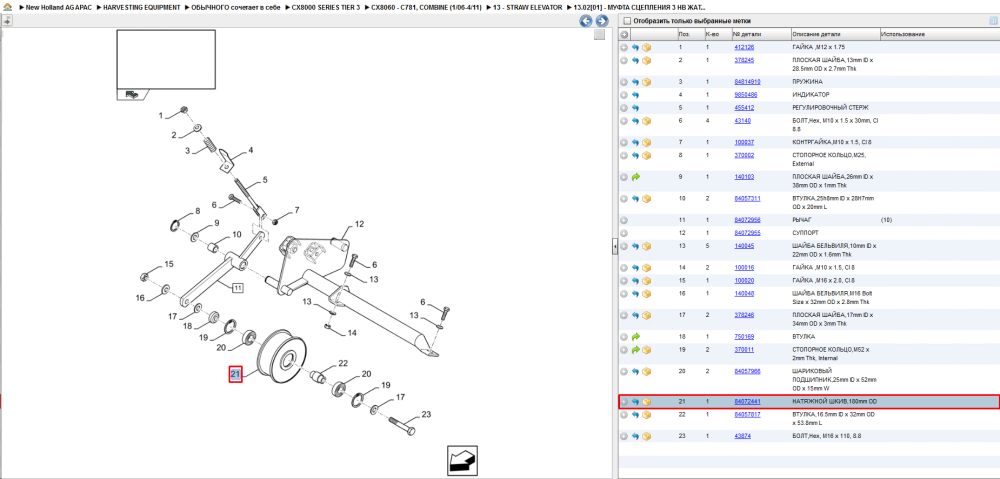The image size is (1000, 479).
Task: Open the New Holland AG APAC breadcrumb
Action: 61,7
